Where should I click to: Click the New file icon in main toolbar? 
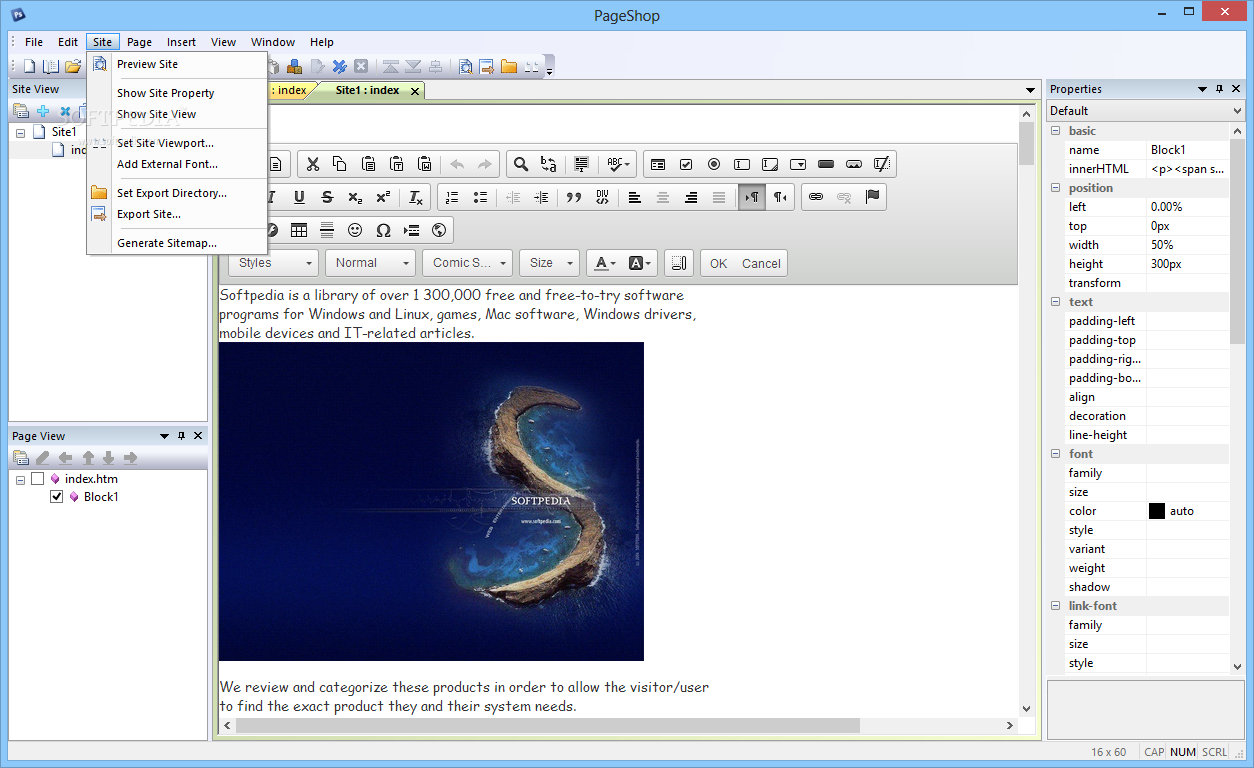click(30, 67)
